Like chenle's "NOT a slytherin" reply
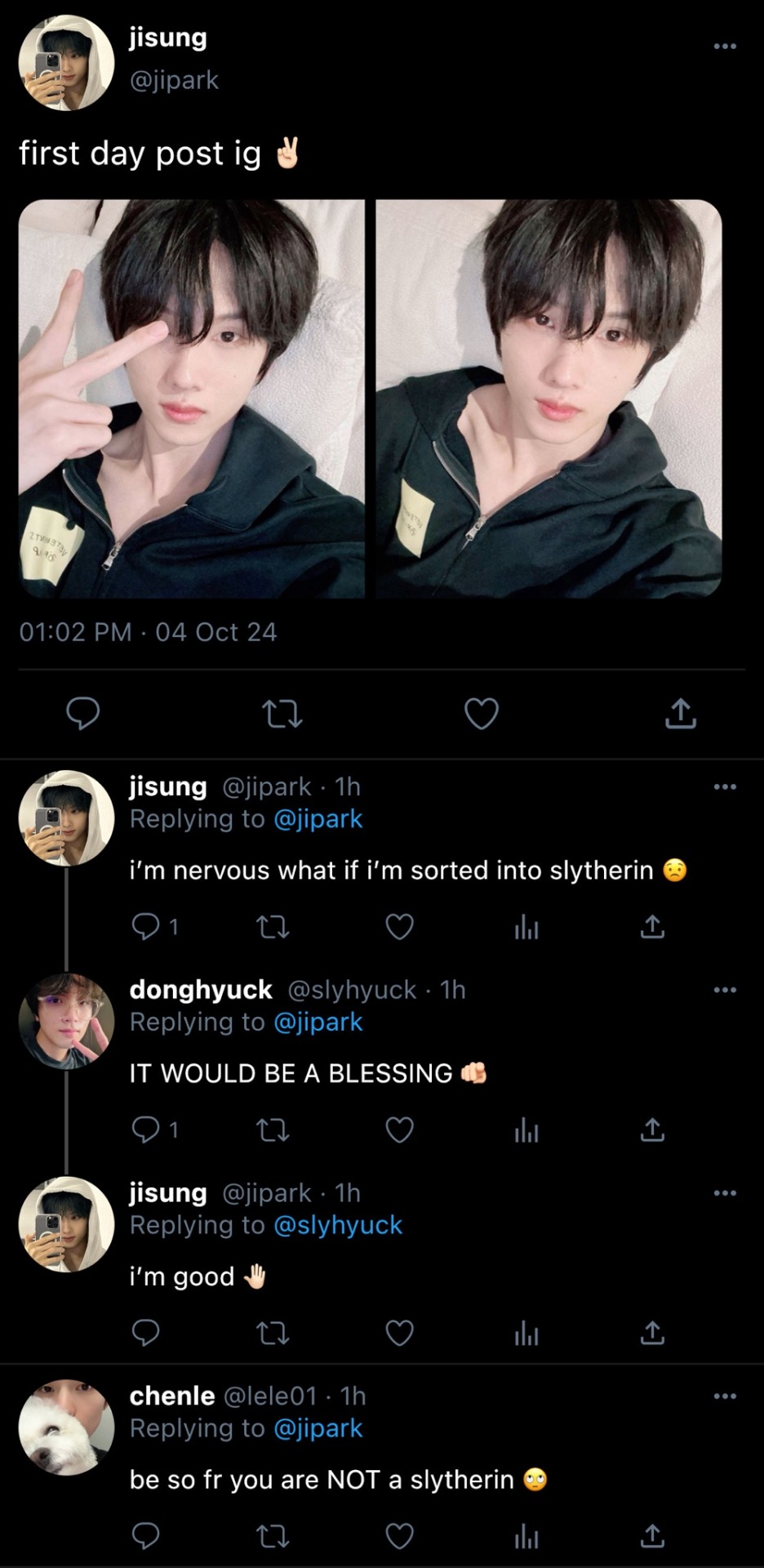The image size is (764, 1568). click(x=399, y=1537)
